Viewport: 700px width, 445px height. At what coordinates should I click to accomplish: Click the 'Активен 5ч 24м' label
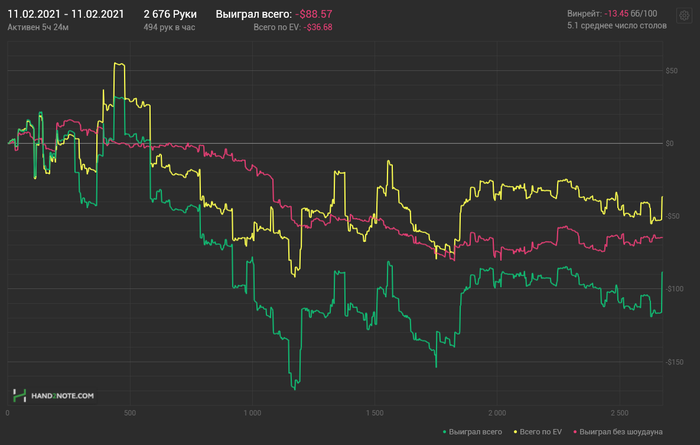click(x=37, y=27)
